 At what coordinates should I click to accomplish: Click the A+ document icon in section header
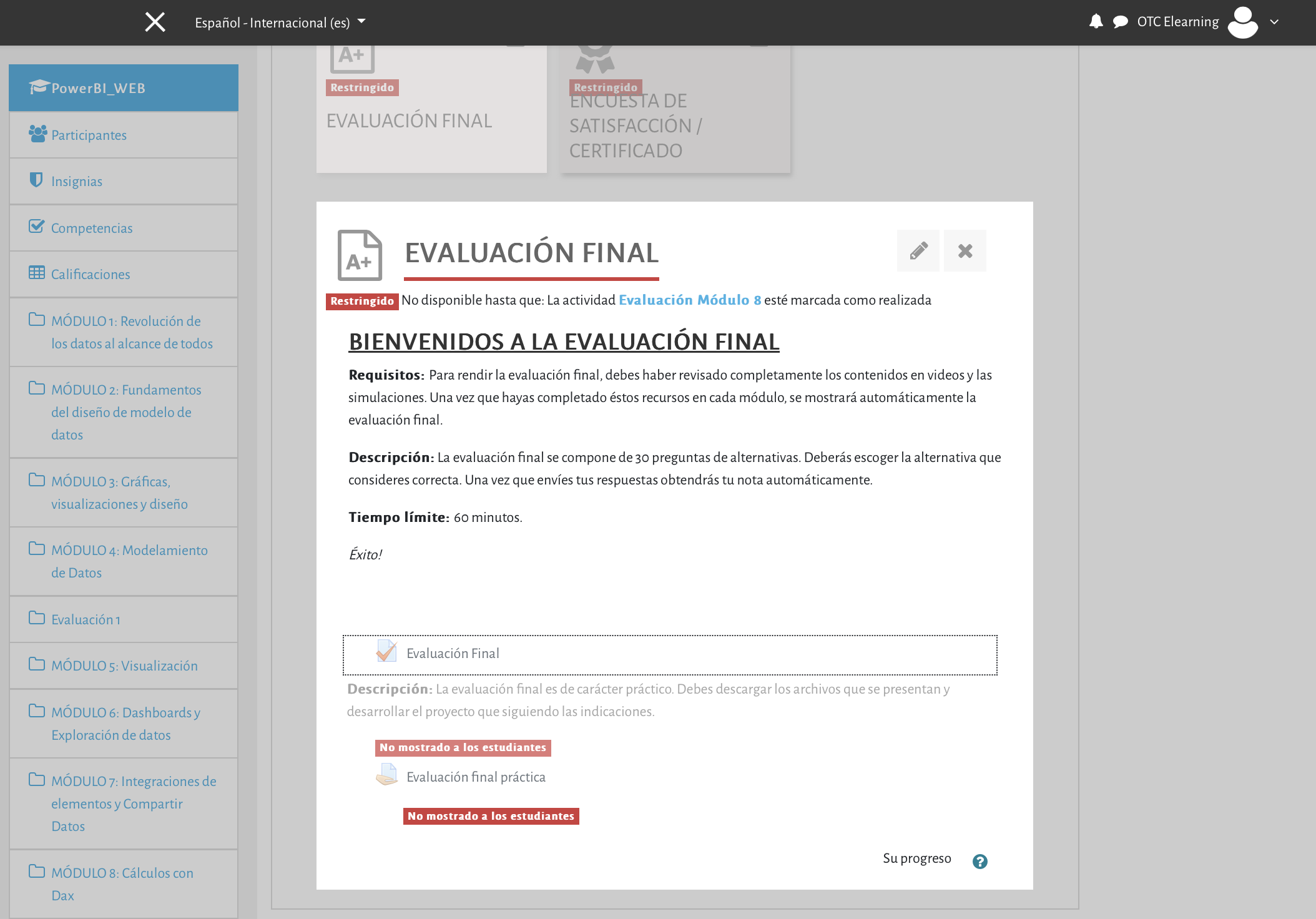360,255
